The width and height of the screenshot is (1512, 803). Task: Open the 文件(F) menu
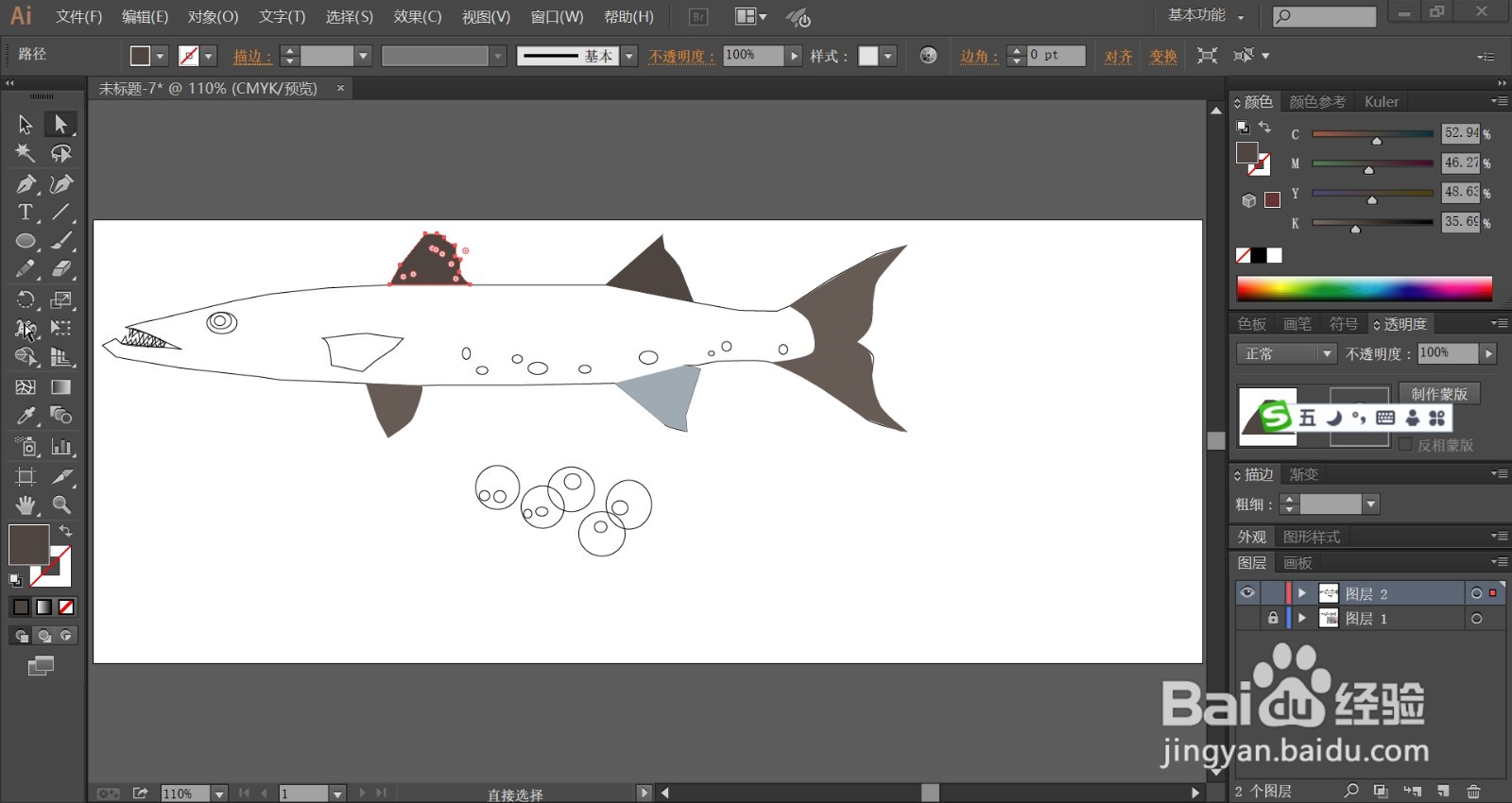[78, 17]
